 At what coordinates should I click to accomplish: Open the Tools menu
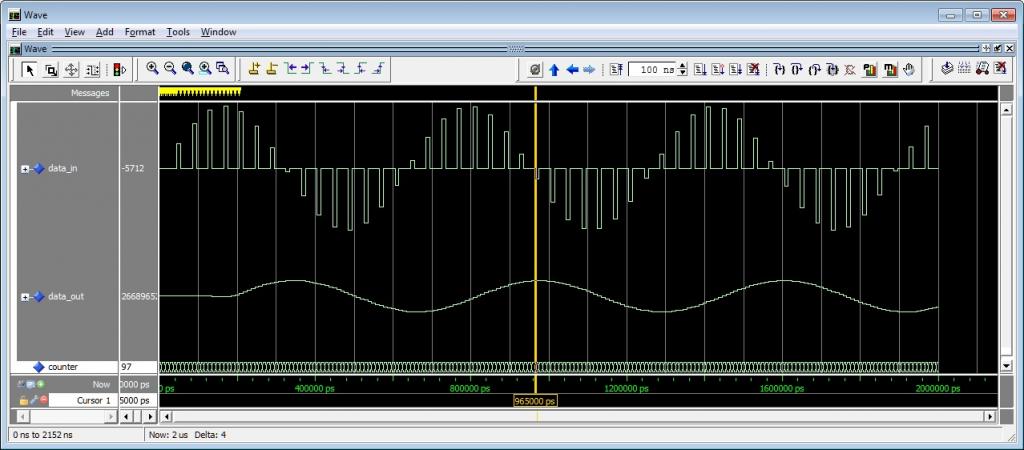[178, 32]
